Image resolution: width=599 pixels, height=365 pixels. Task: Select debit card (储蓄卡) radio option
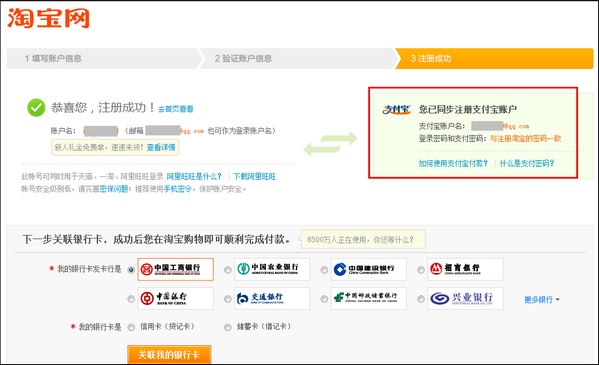pyautogui.click(x=228, y=327)
